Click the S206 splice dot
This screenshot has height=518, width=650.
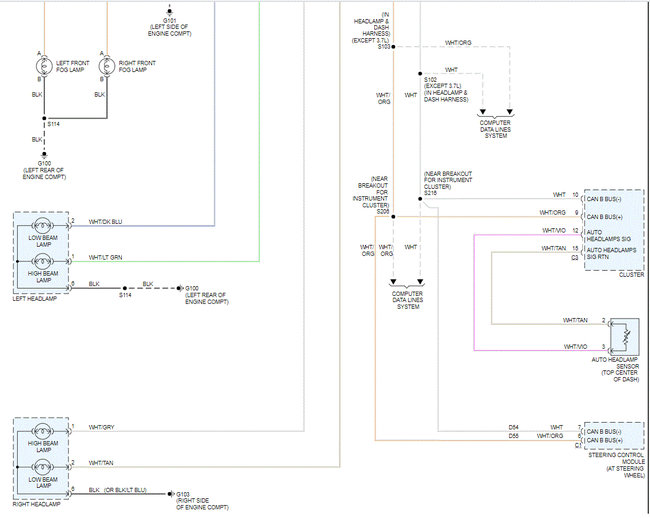tap(393, 217)
